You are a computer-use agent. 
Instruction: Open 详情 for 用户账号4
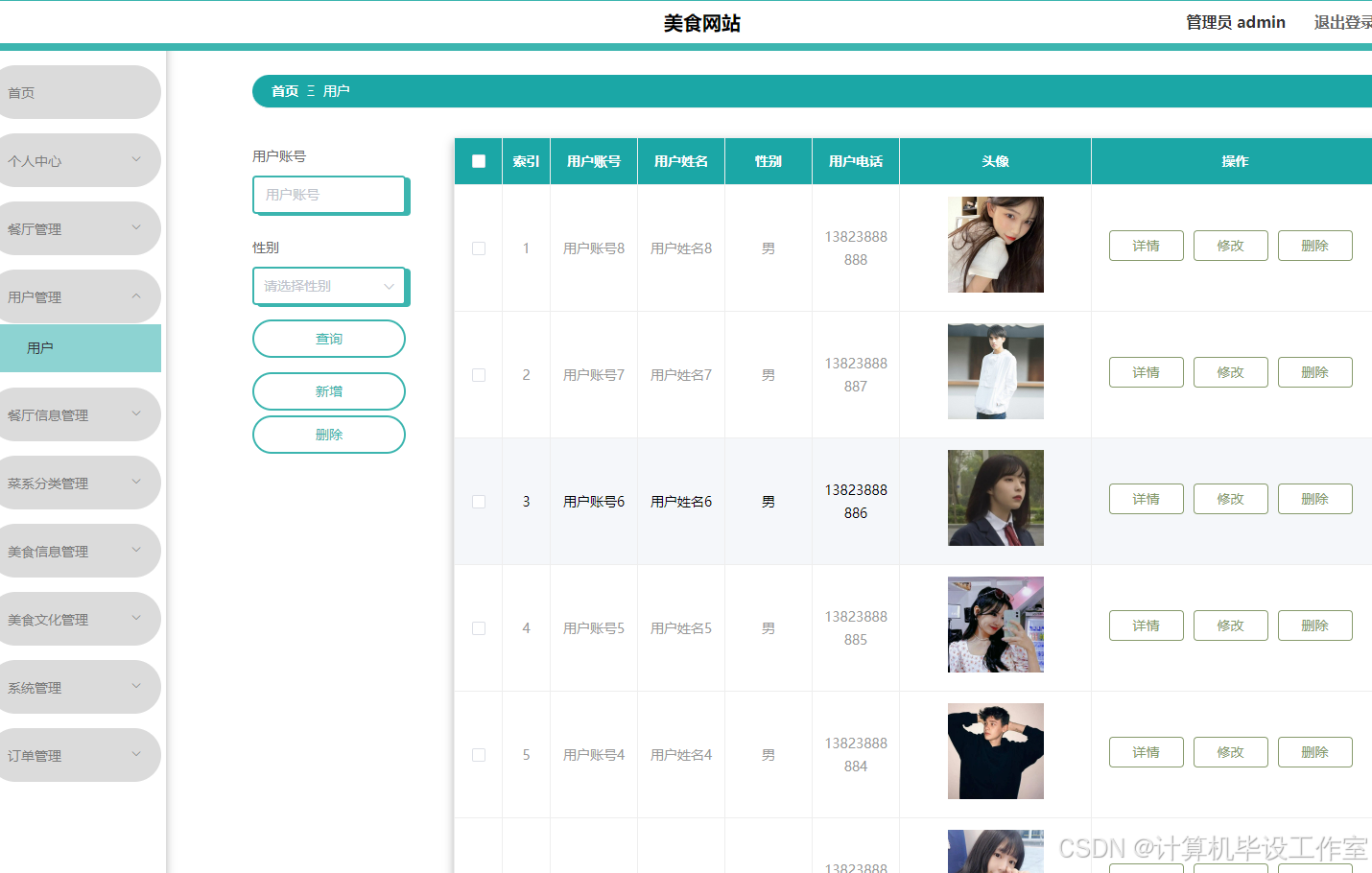pos(1147,752)
